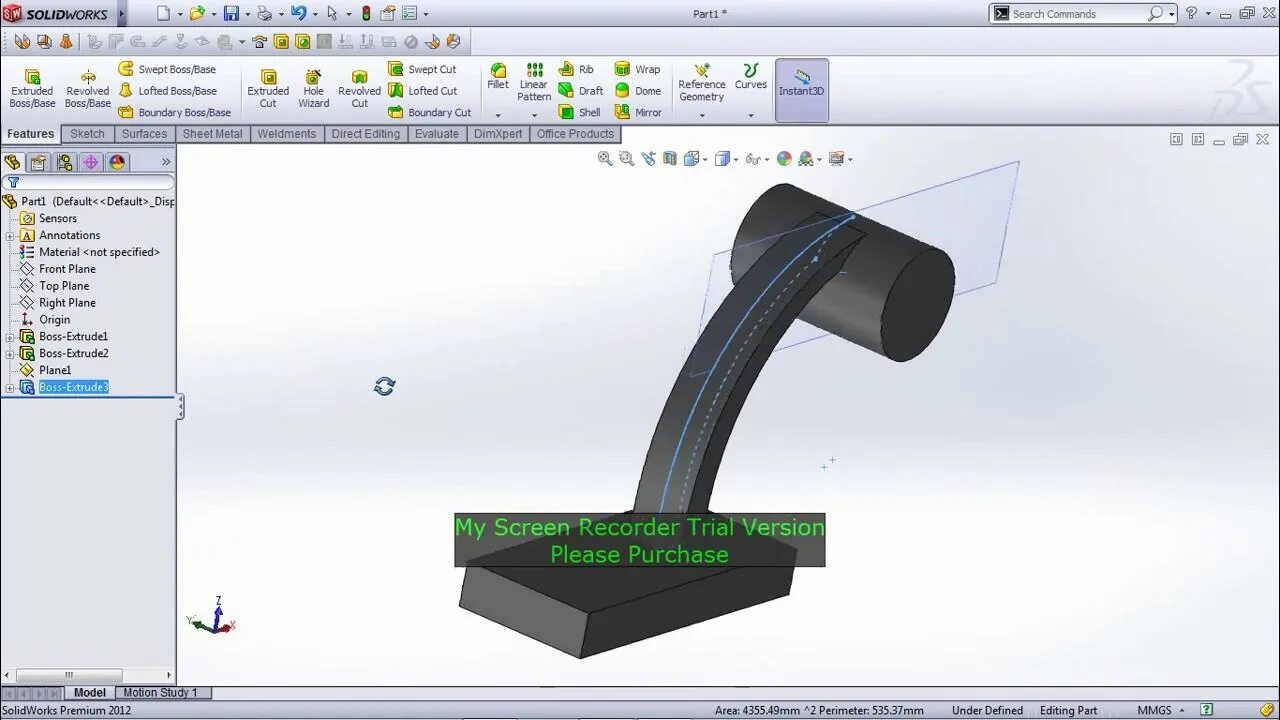The image size is (1280, 720).
Task: Start the Hole Wizard
Action: [313, 88]
